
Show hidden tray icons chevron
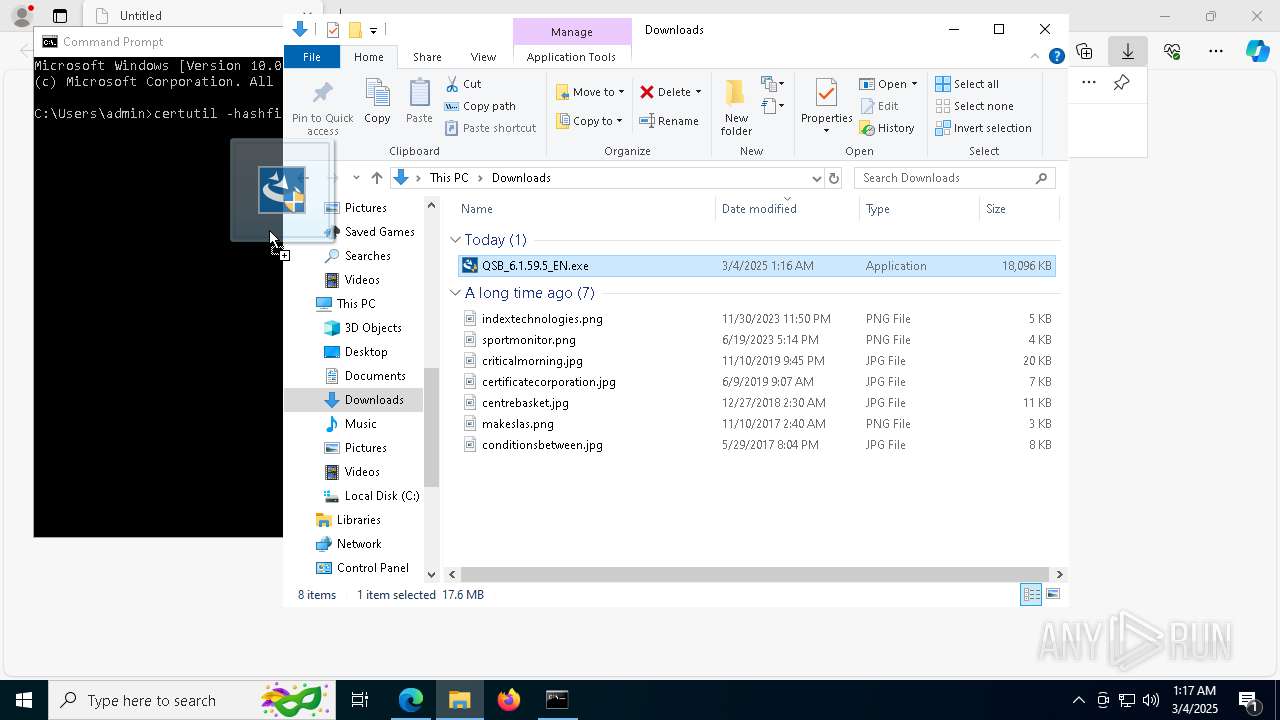coord(1078,700)
